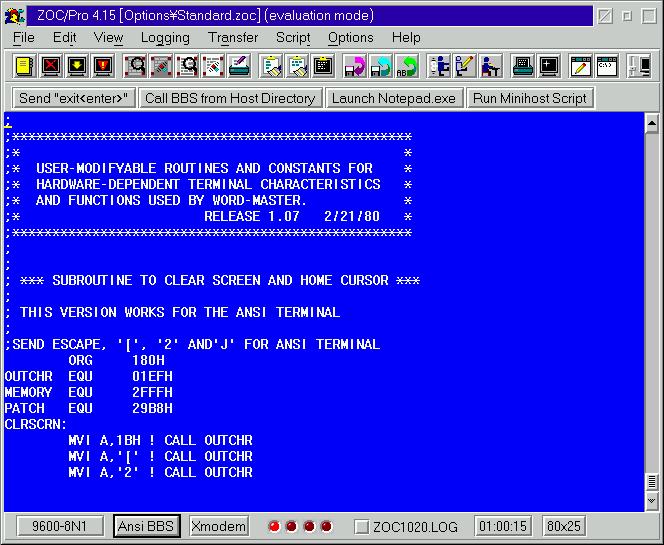Click the Send "exit<enter>" button
This screenshot has height=545, width=664.
[x=73, y=98]
